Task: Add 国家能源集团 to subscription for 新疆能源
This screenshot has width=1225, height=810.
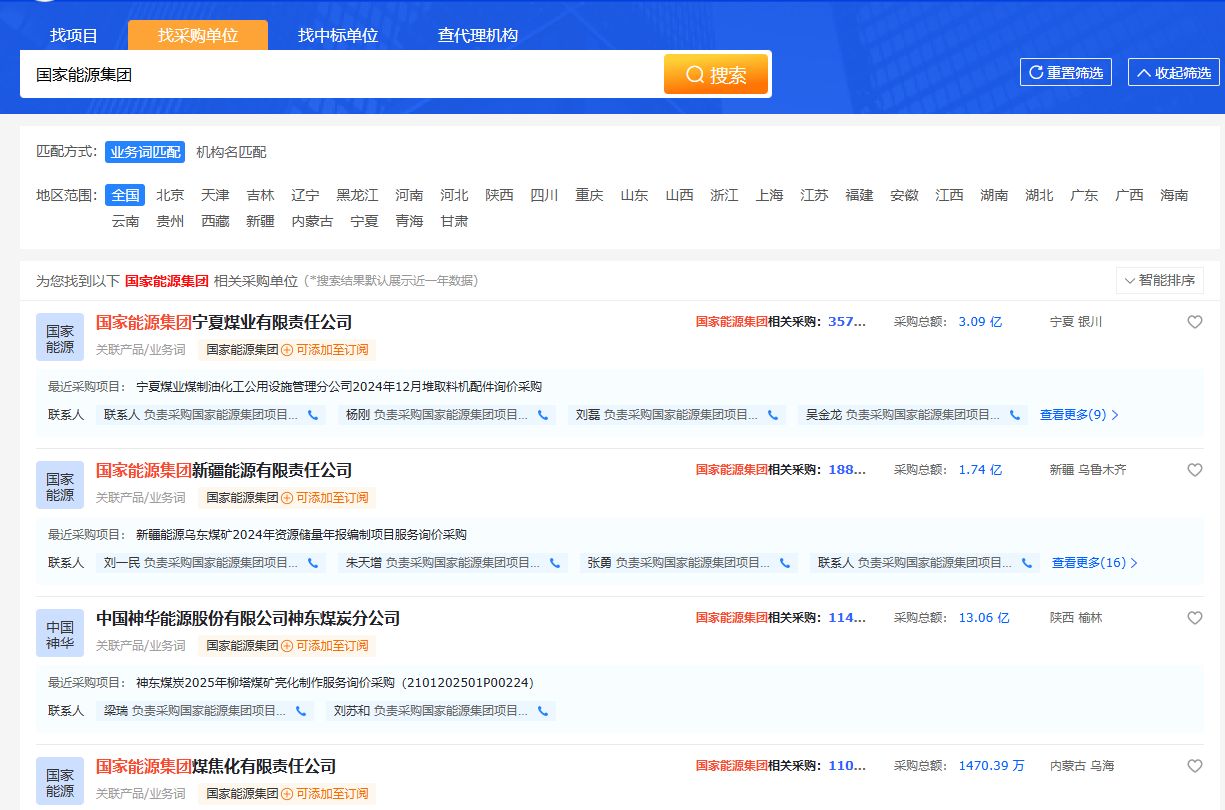Action: (325, 498)
